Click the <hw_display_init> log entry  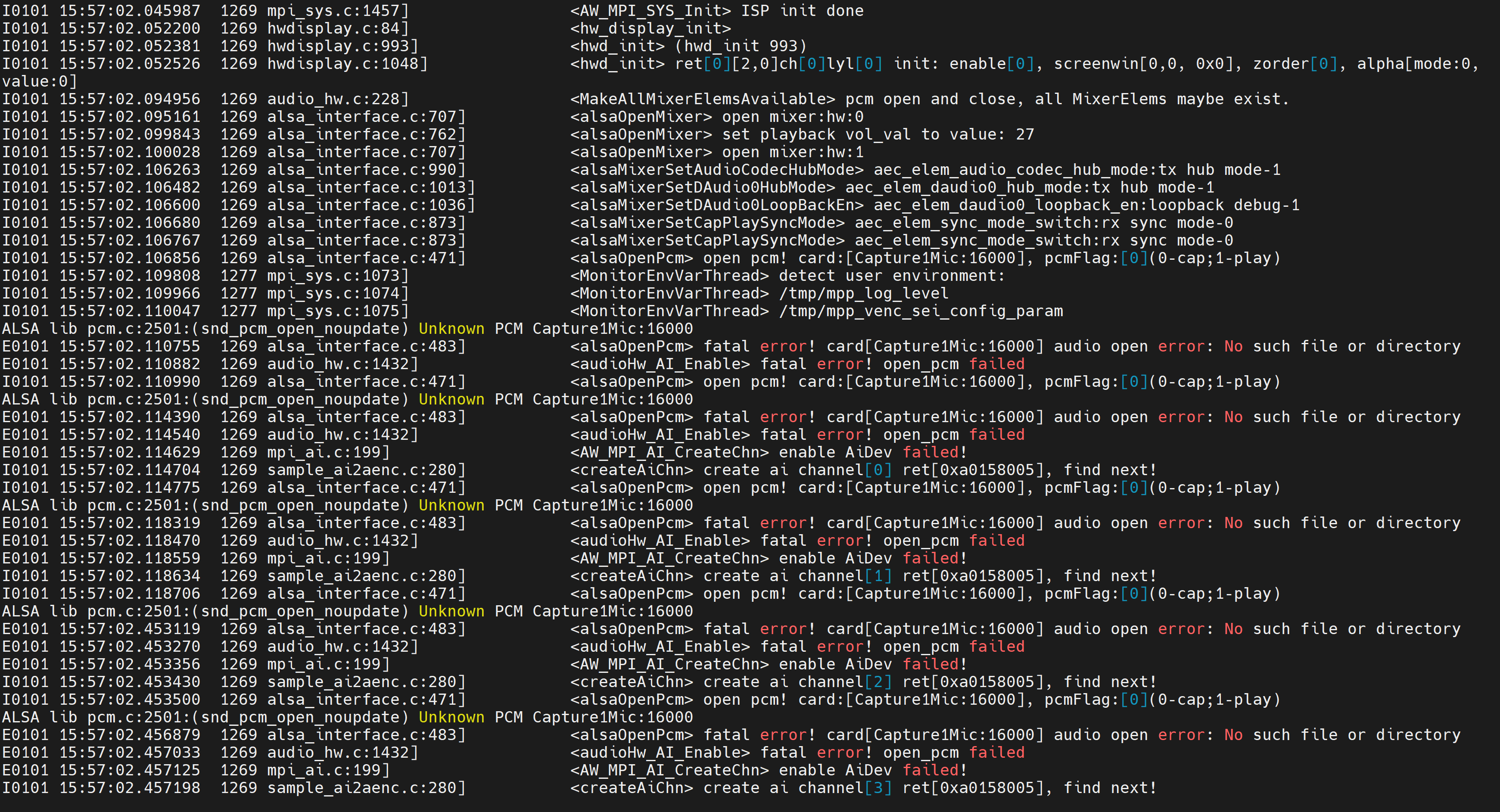point(650,28)
